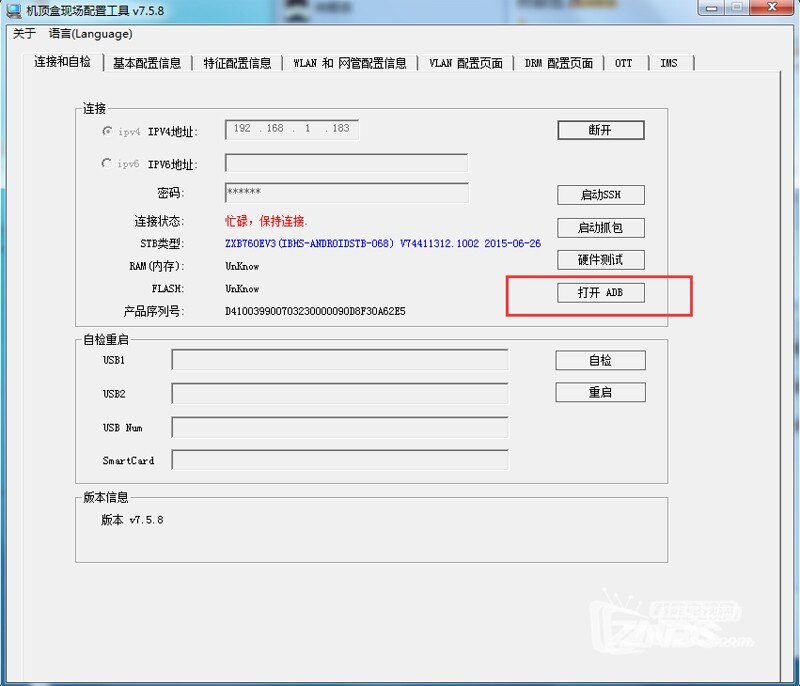Image resolution: width=800 pixels, height=686 pixels.
Task: Click the 打开 ADB button
Action: point(601,292)
